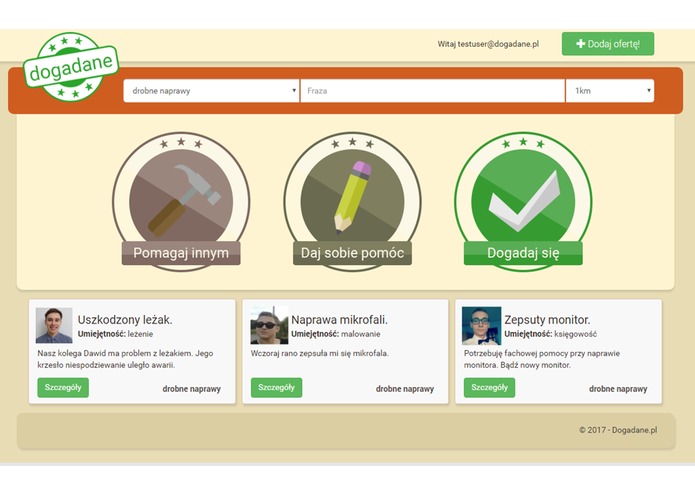Click the title Naprawa mikrofali.

pos(339,320)
